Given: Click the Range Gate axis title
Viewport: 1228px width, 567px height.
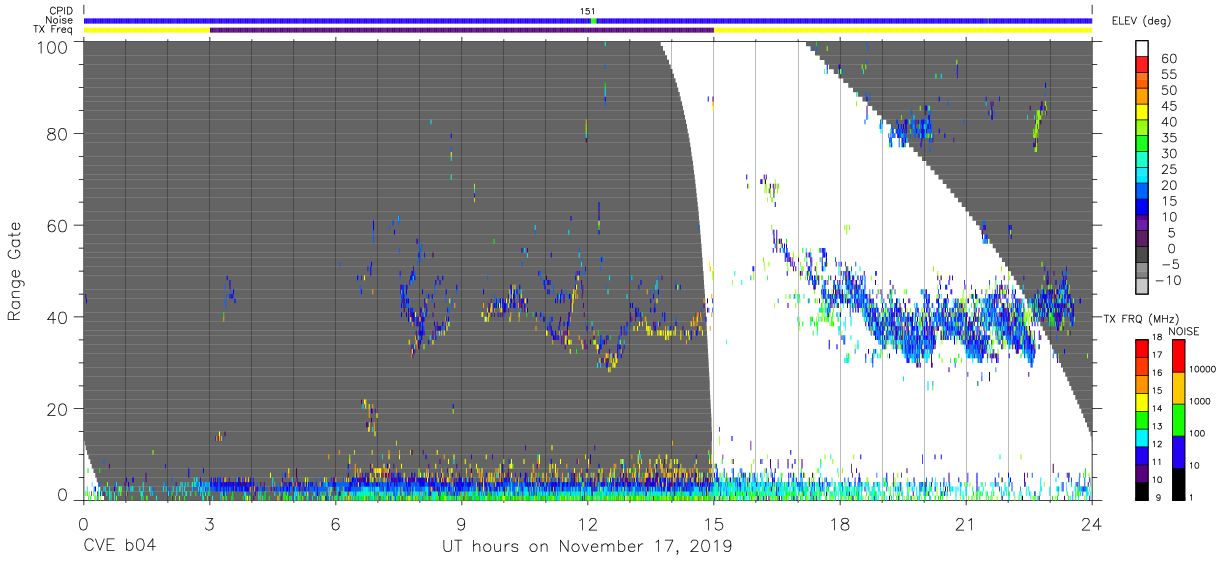Looking at the screenshot, I should pos(15,271).
